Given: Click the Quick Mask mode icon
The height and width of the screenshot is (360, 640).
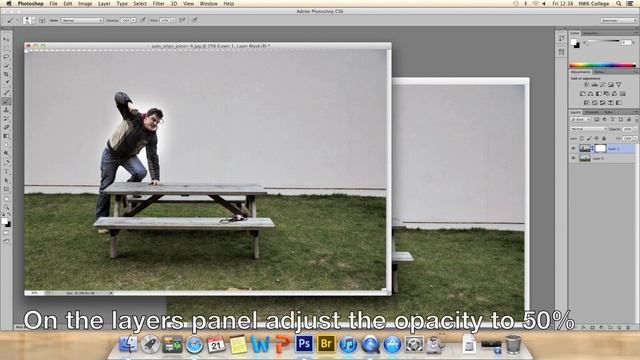Looking at the screenshot, I should tap(6, 233).
